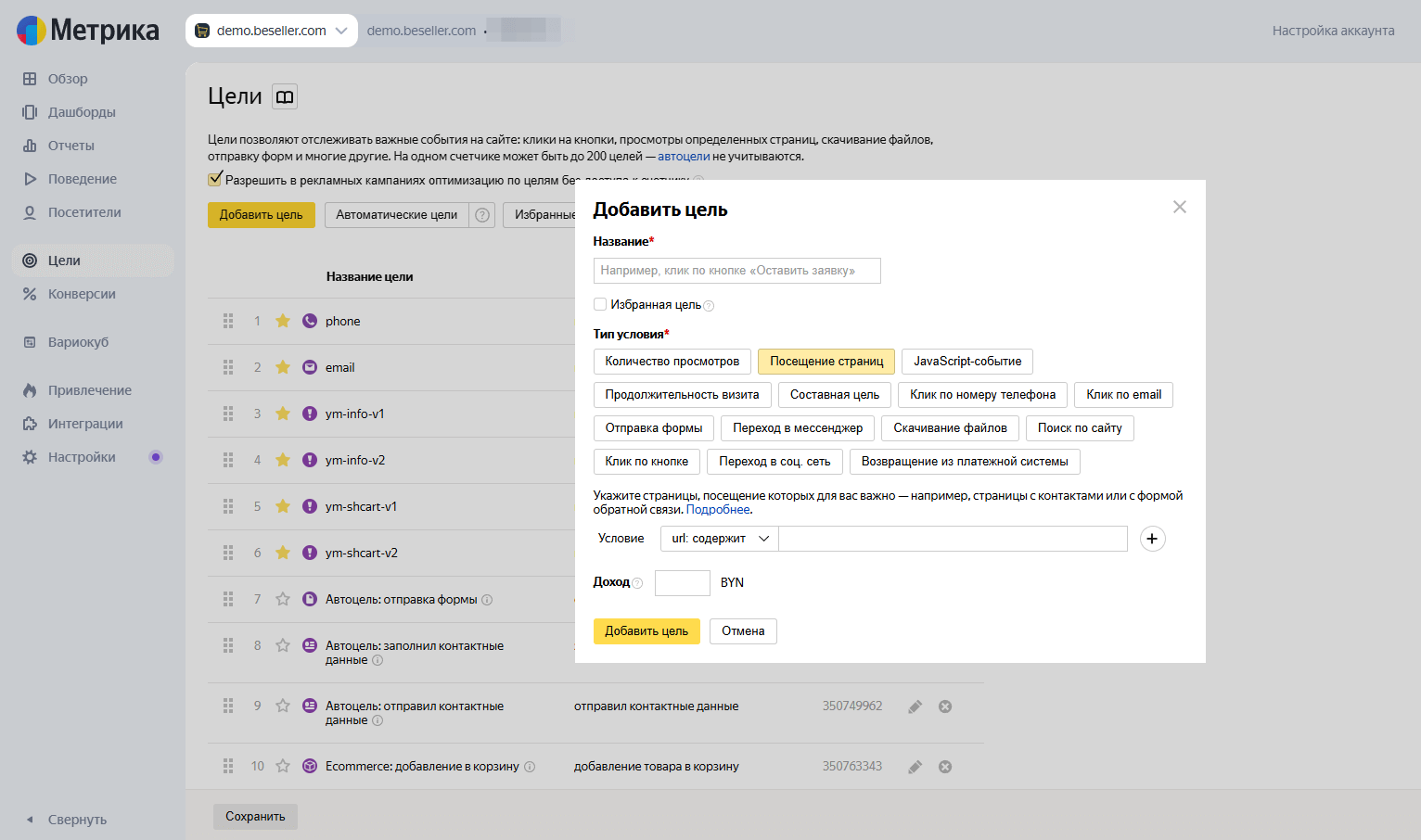Image resolution: width=1421 pixels, height=840 pixels.
Task: Click the Сохранить button
Action: tap(255, 817)
